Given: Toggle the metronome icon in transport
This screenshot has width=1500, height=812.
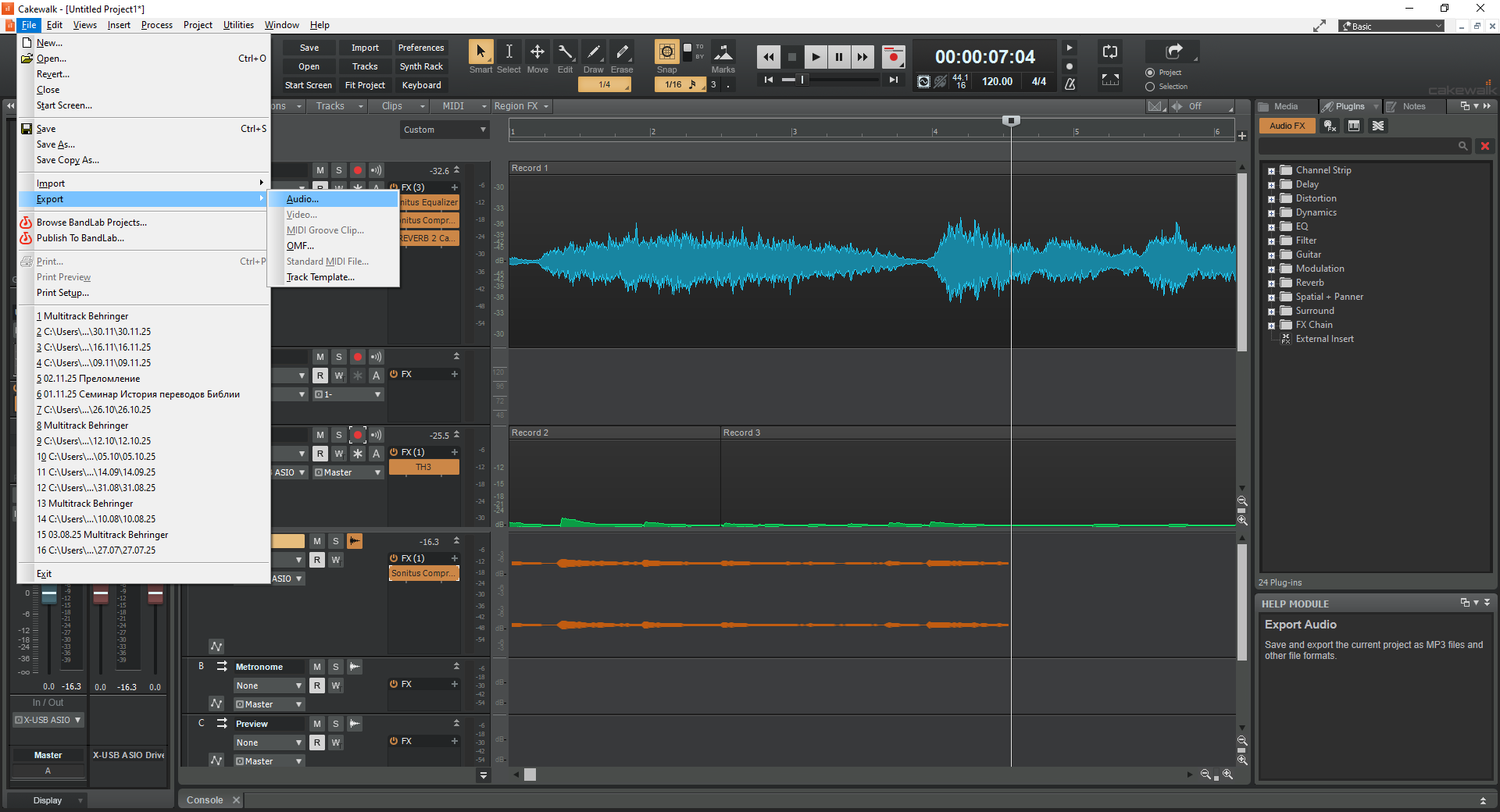Looking at the screenshot, I should coord(1070,84).
